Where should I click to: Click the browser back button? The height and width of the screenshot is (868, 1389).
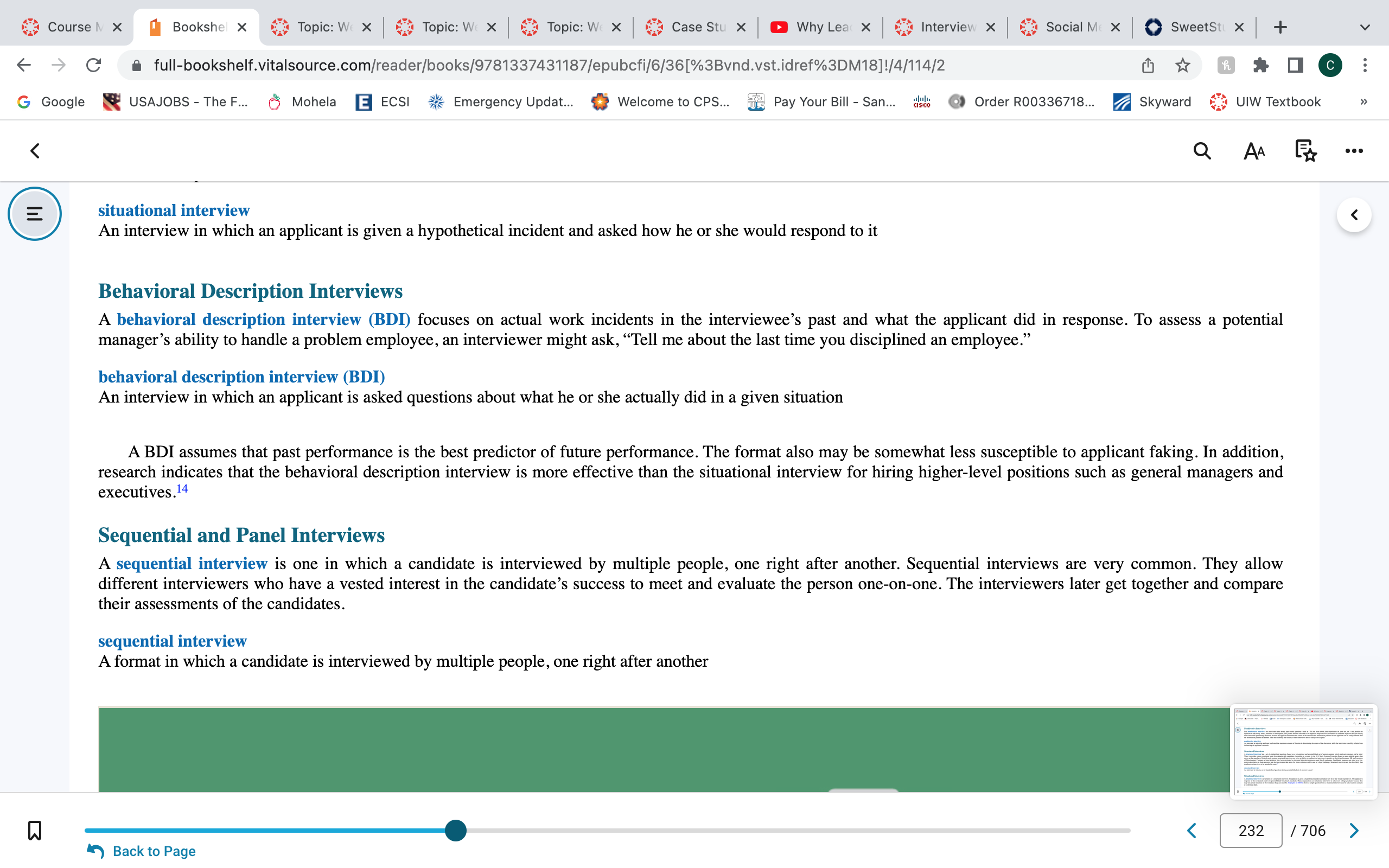coord(23,65)
